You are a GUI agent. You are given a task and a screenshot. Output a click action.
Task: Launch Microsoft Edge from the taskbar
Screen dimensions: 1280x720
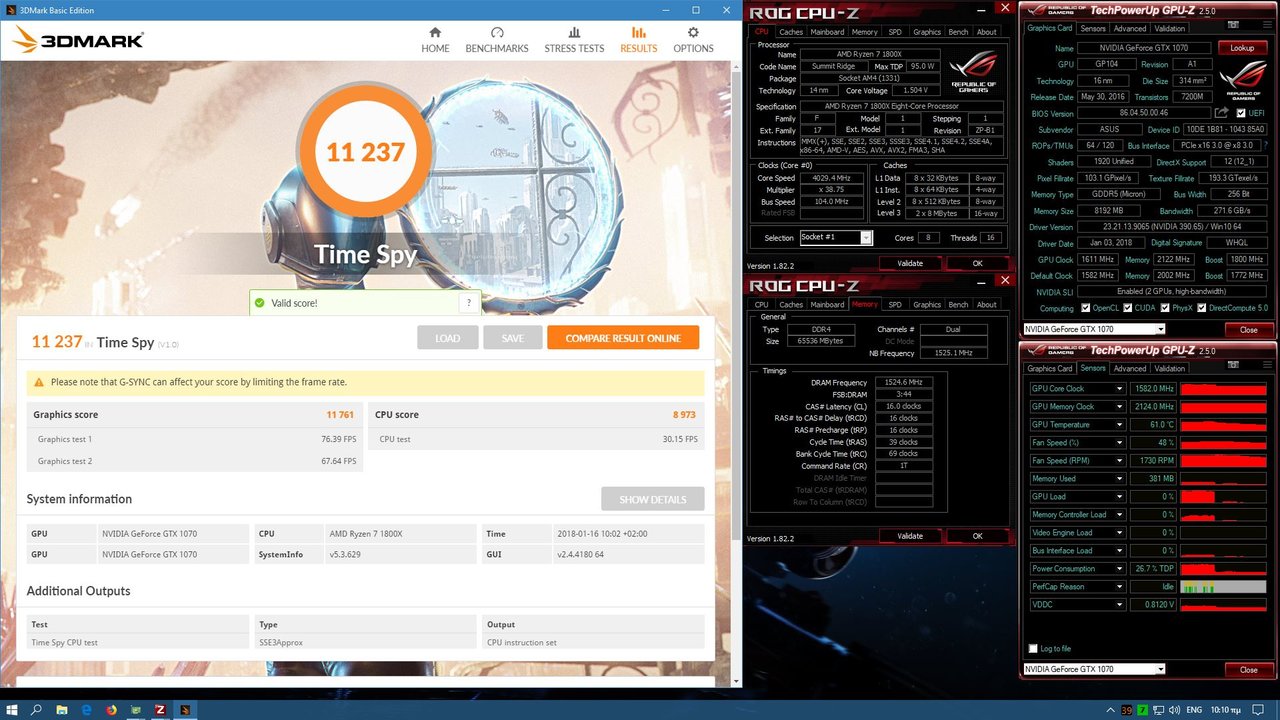pyautogui.click(x=86, y=709)
